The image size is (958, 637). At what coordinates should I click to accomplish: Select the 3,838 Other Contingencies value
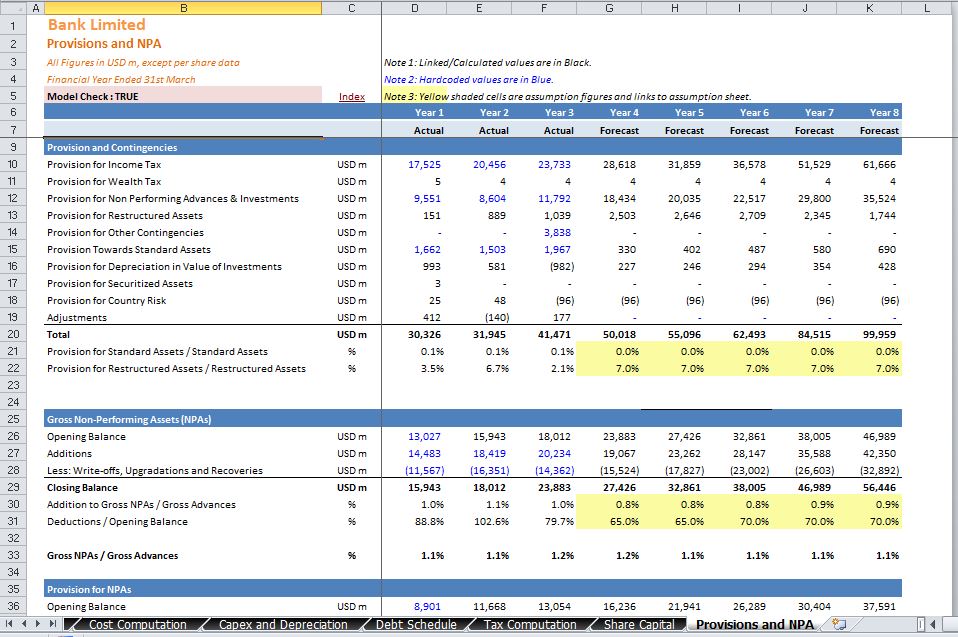click(x=544, y=233)
